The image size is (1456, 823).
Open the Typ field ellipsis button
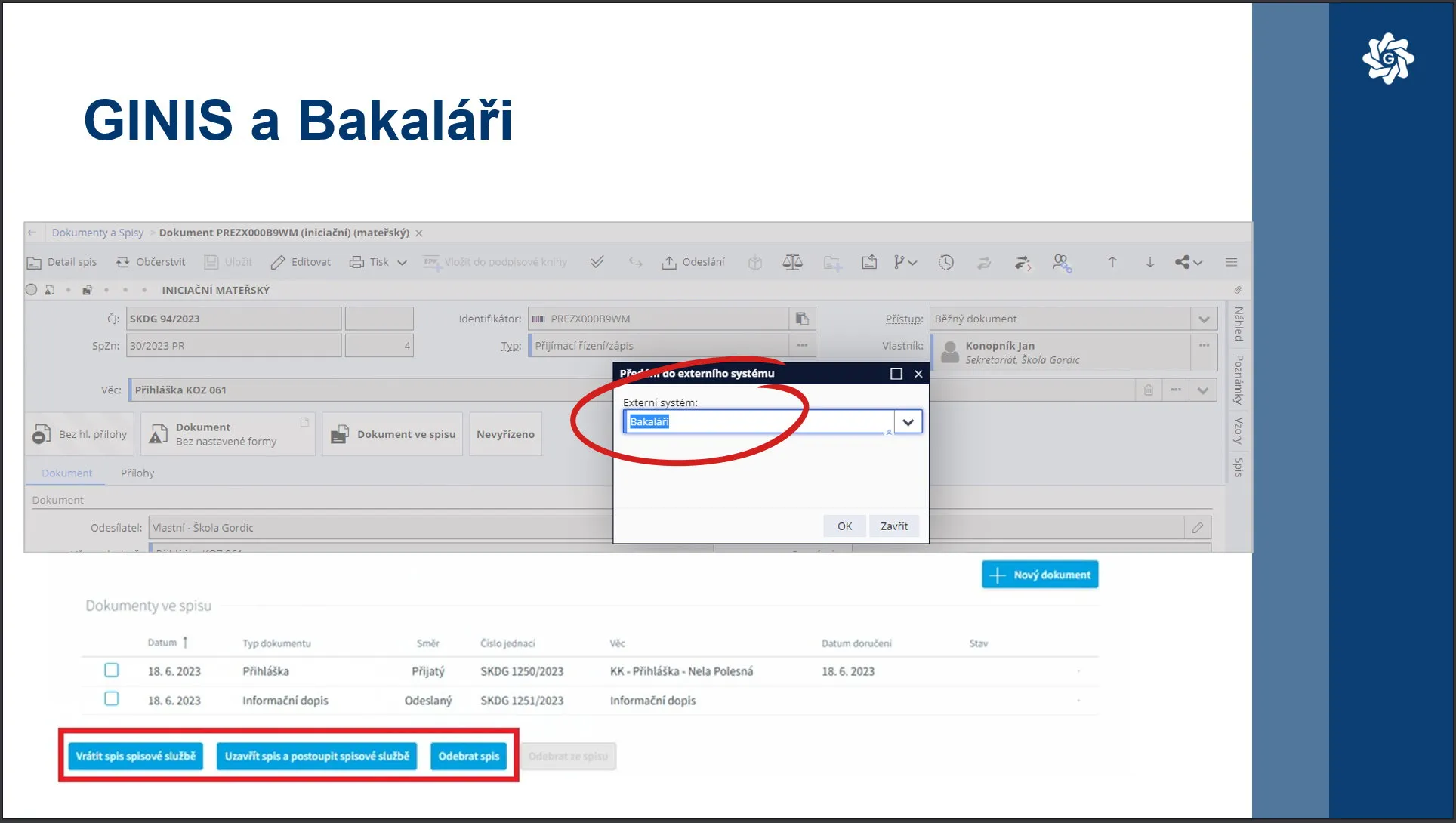[x=802, y=346]
